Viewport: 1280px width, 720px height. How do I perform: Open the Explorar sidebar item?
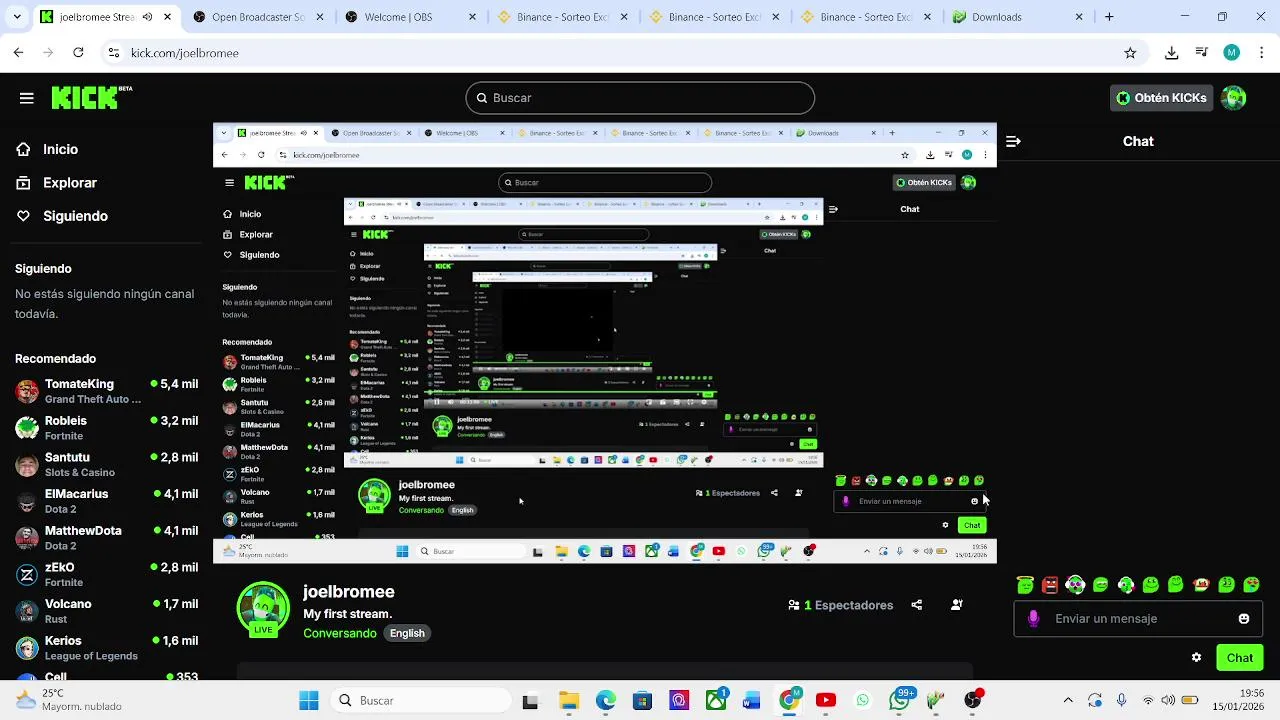coord(69,183)
